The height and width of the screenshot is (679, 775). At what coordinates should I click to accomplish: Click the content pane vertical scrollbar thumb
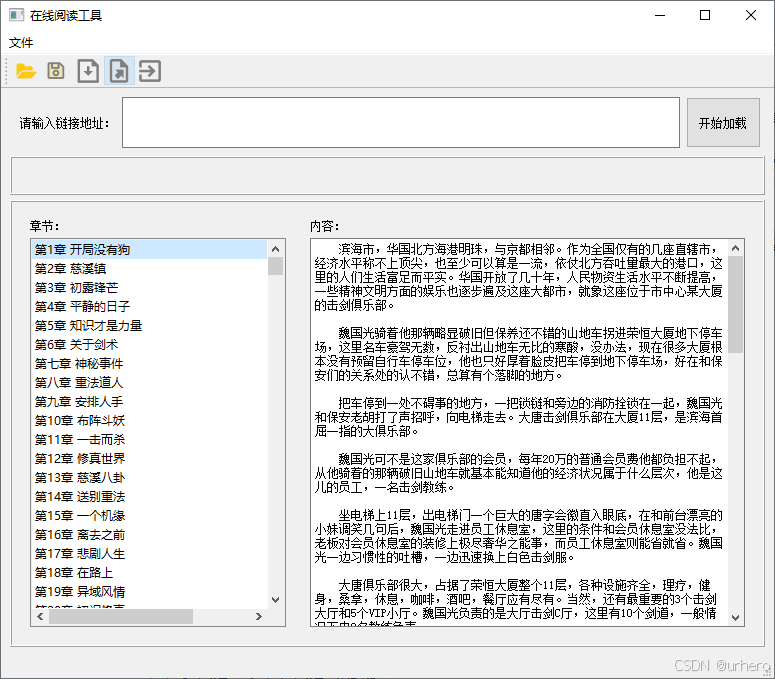(735, 304)
